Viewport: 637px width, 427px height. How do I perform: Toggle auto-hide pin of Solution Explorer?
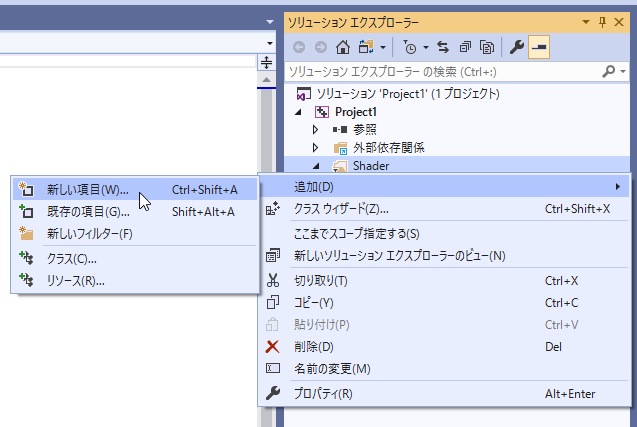point(602,22)
